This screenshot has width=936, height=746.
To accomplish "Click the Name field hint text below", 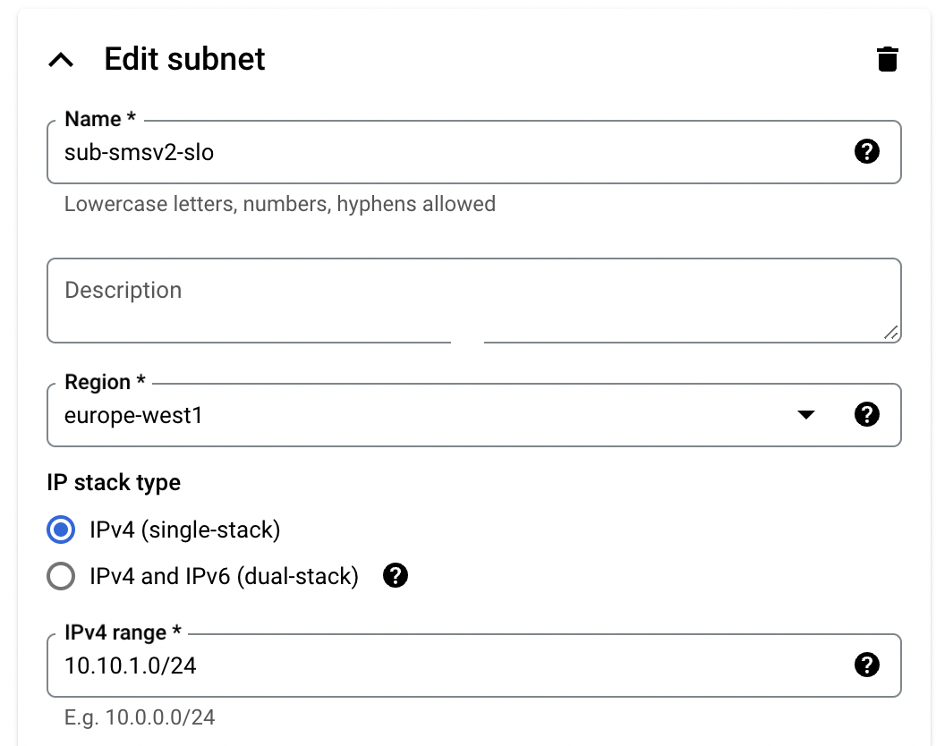I will (x=280, y=203).
